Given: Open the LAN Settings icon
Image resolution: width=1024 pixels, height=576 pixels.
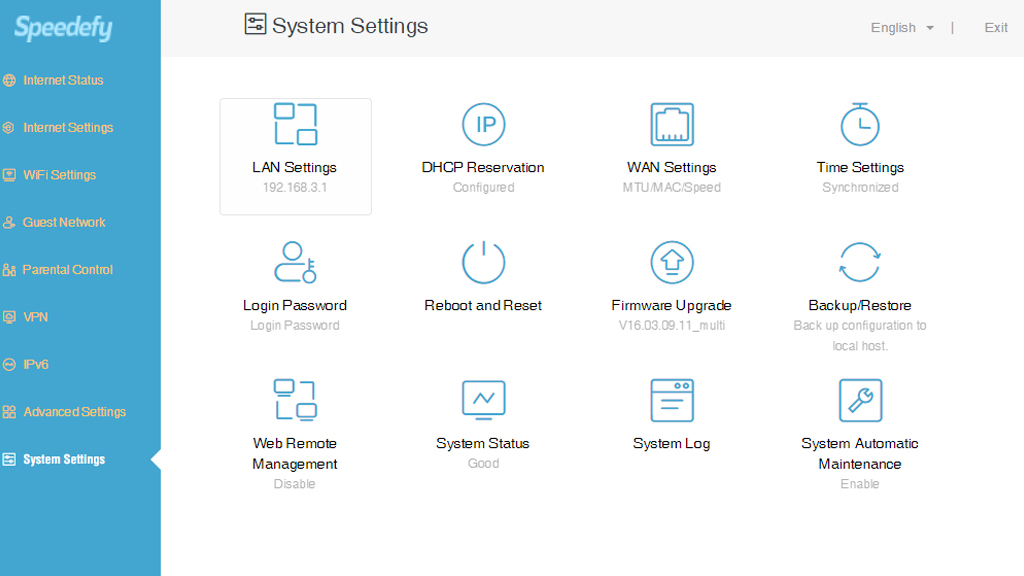Looking at the screenshot, I should pos(295,124).
